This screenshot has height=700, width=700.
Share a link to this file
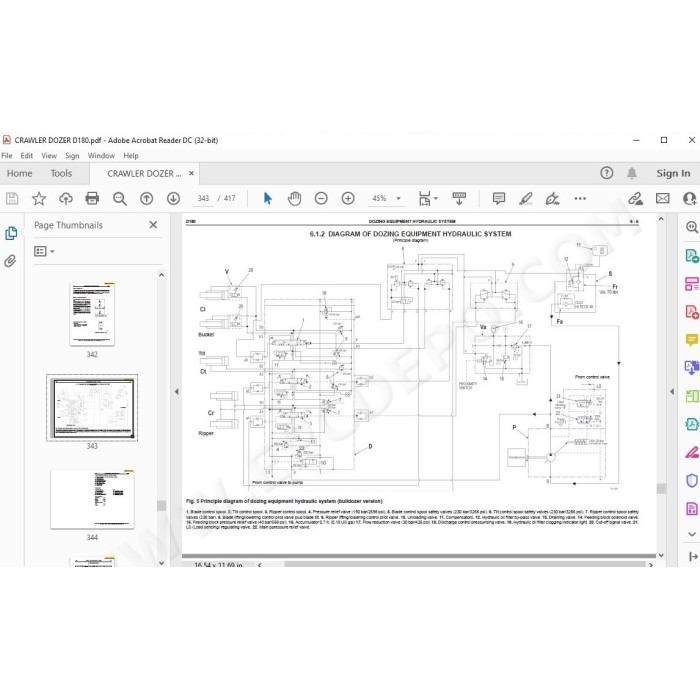point(635,199)
